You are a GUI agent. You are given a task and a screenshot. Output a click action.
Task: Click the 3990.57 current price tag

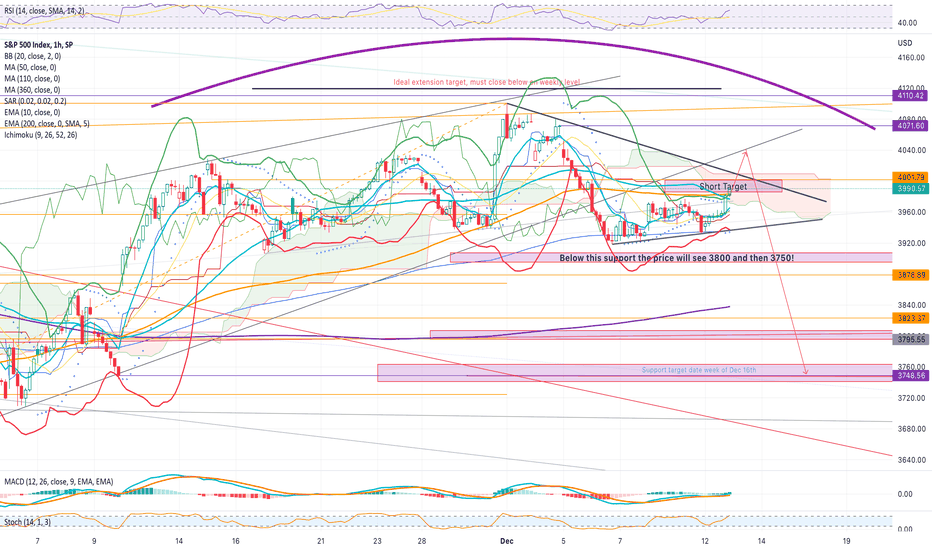point(911,188)
